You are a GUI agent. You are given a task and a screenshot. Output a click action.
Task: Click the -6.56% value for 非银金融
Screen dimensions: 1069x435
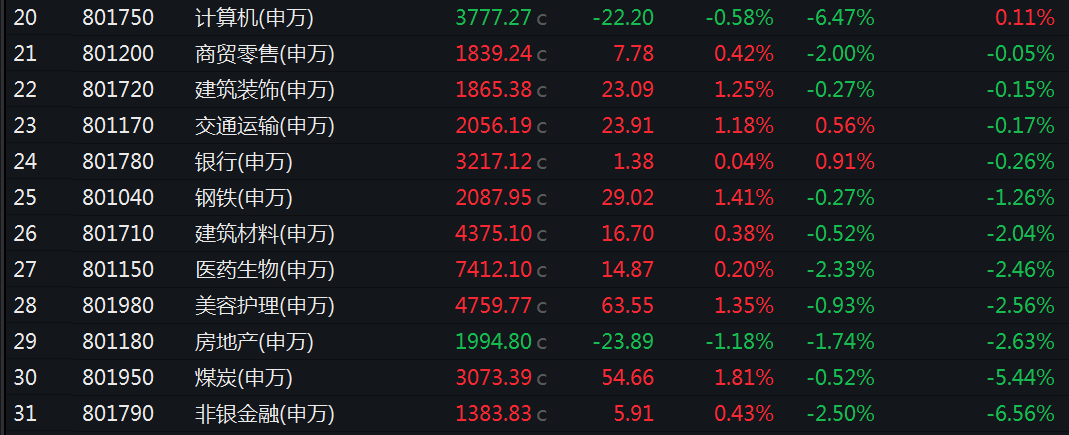pyautogui.click(x=1020, y=413)
